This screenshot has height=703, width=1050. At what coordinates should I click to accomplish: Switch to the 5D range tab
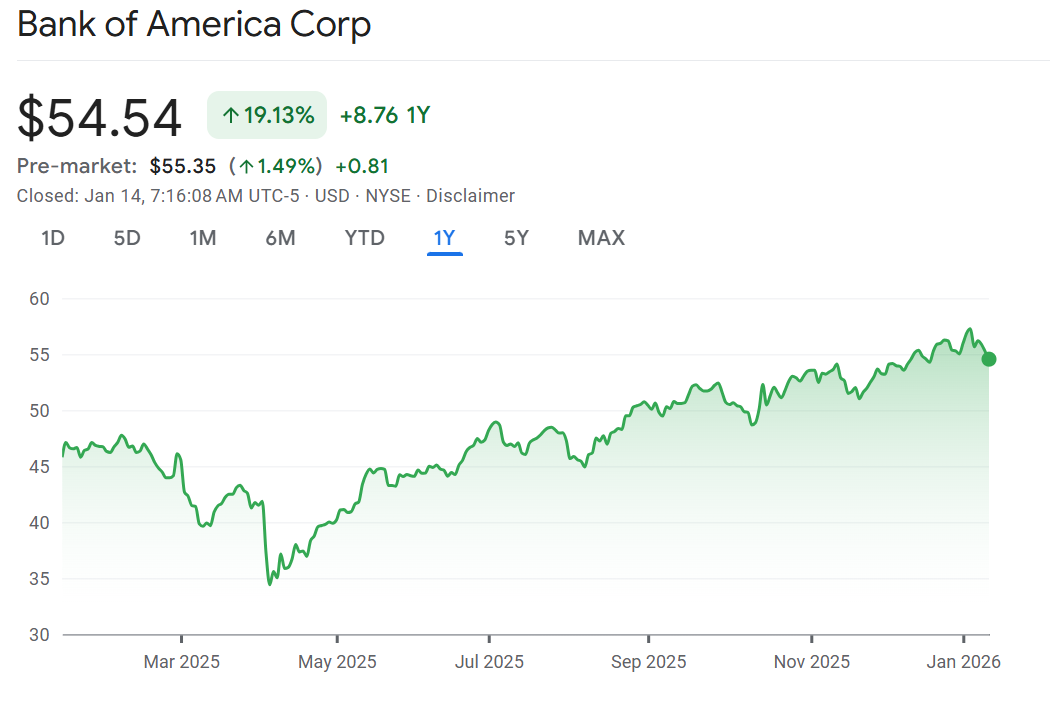pyautogui.click(x=127, y=238)
